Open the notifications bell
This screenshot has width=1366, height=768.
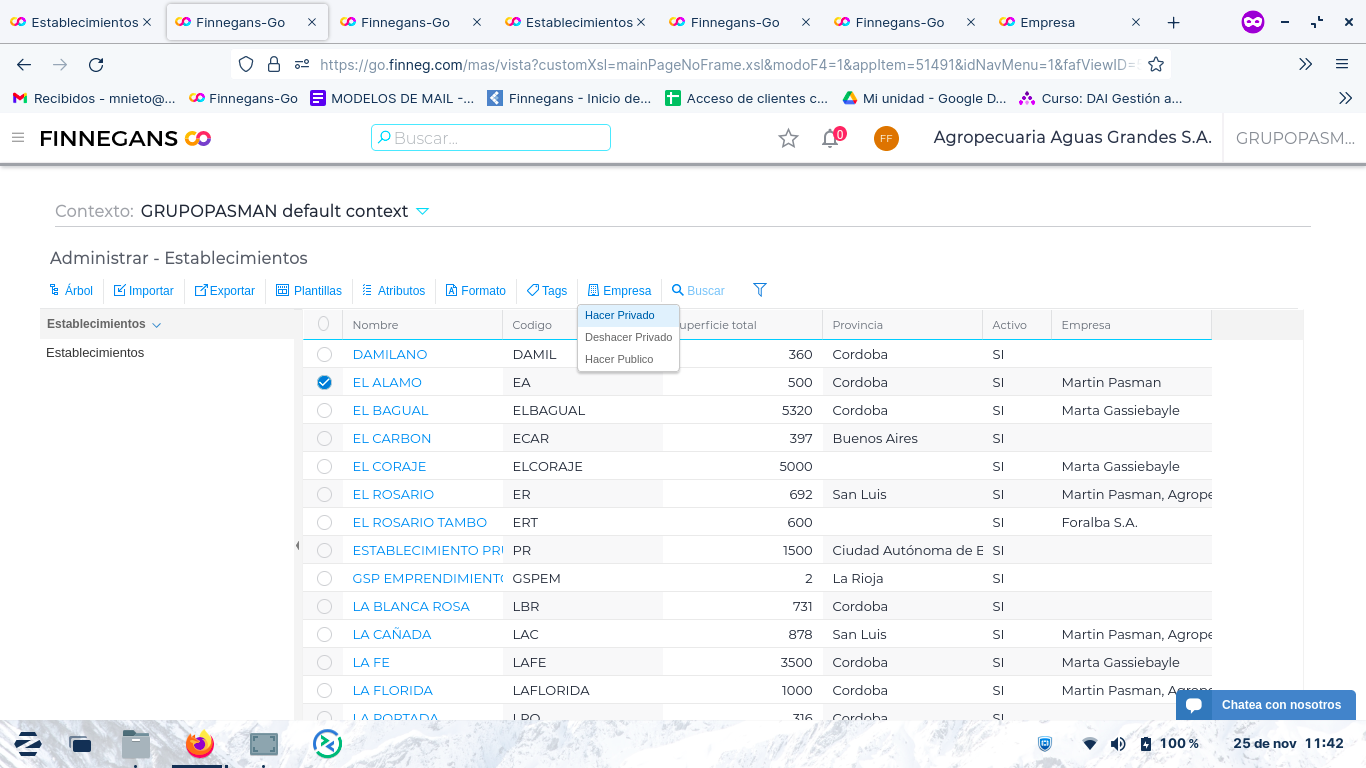(830, 139)
